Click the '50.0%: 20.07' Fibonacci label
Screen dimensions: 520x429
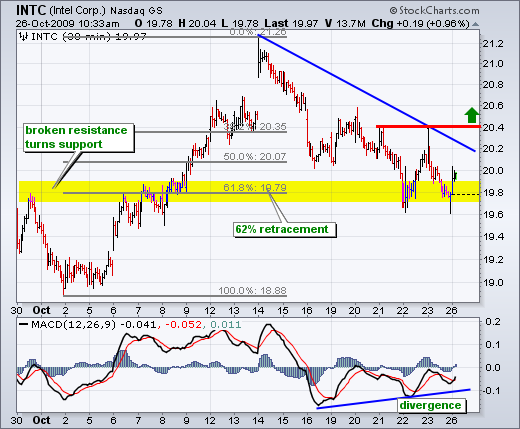click(255, 156)
